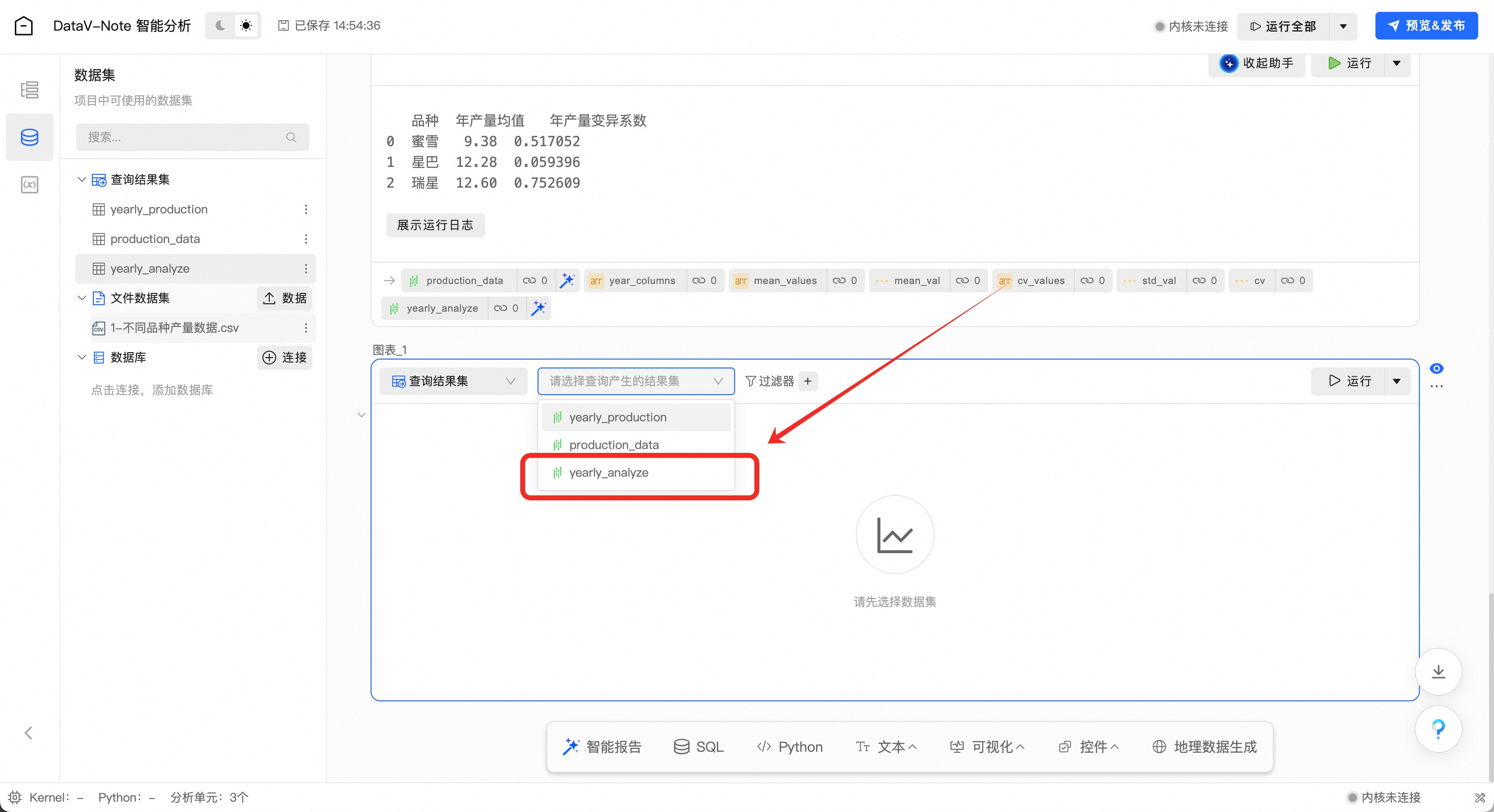The width and height of the screenshot is (1494, 812).
Task: Open the 查询结果集 source type dropdown
Action: click(x=453, y=381)
